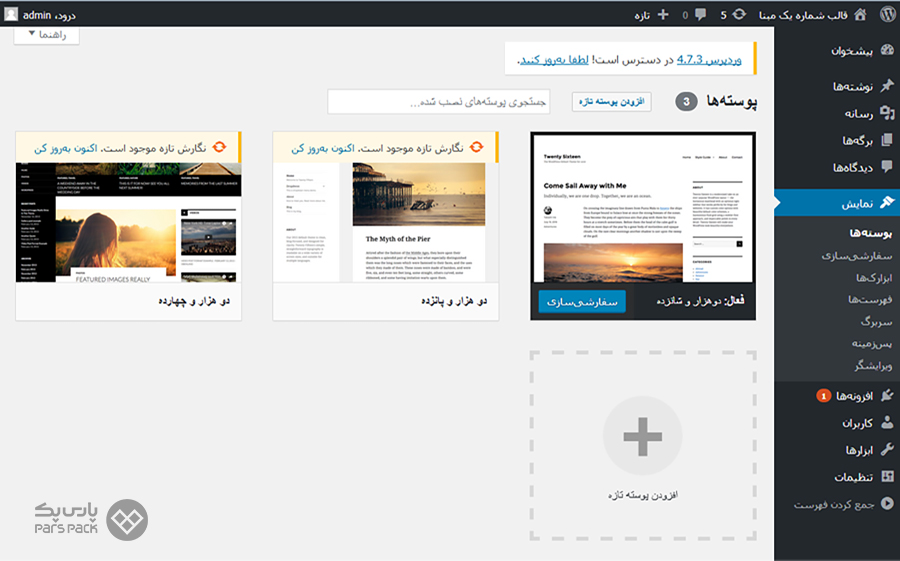Open پیشخوان dashboard menu item
The width and height of the screenshot is (900, 561).
852,51
